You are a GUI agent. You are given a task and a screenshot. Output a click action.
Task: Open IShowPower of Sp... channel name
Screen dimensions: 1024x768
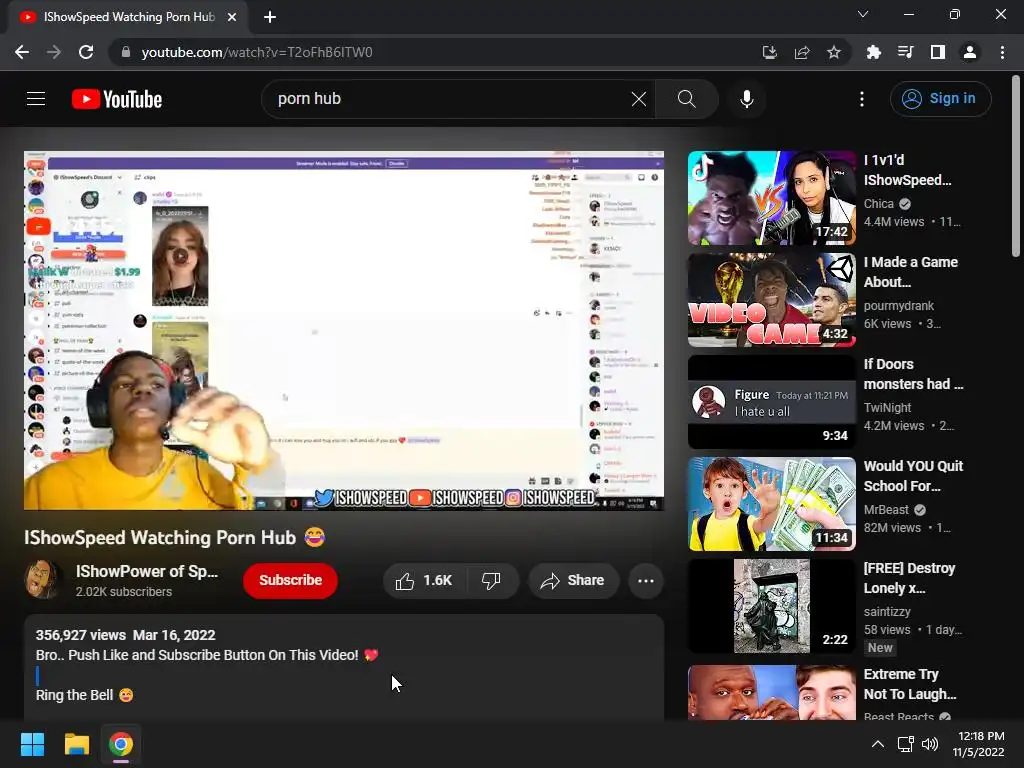(x=147, y=571)
